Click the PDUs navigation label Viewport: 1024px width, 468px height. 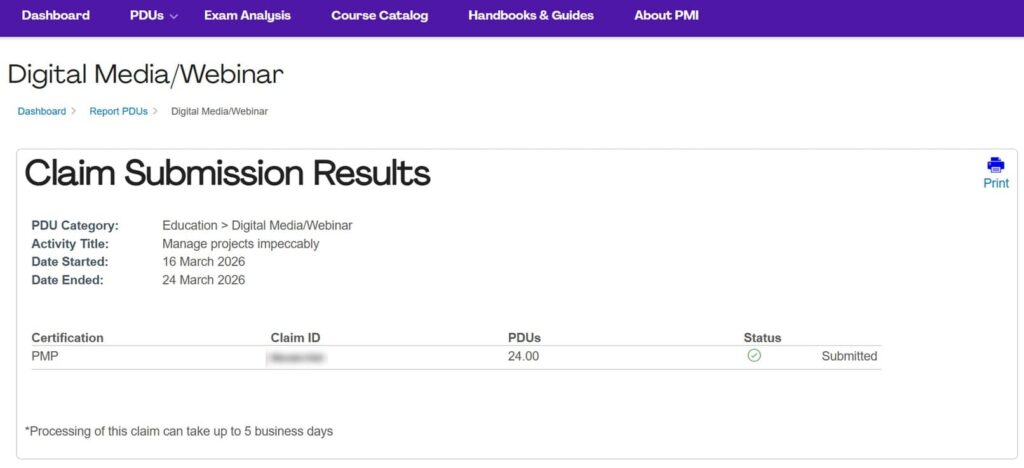147,16
